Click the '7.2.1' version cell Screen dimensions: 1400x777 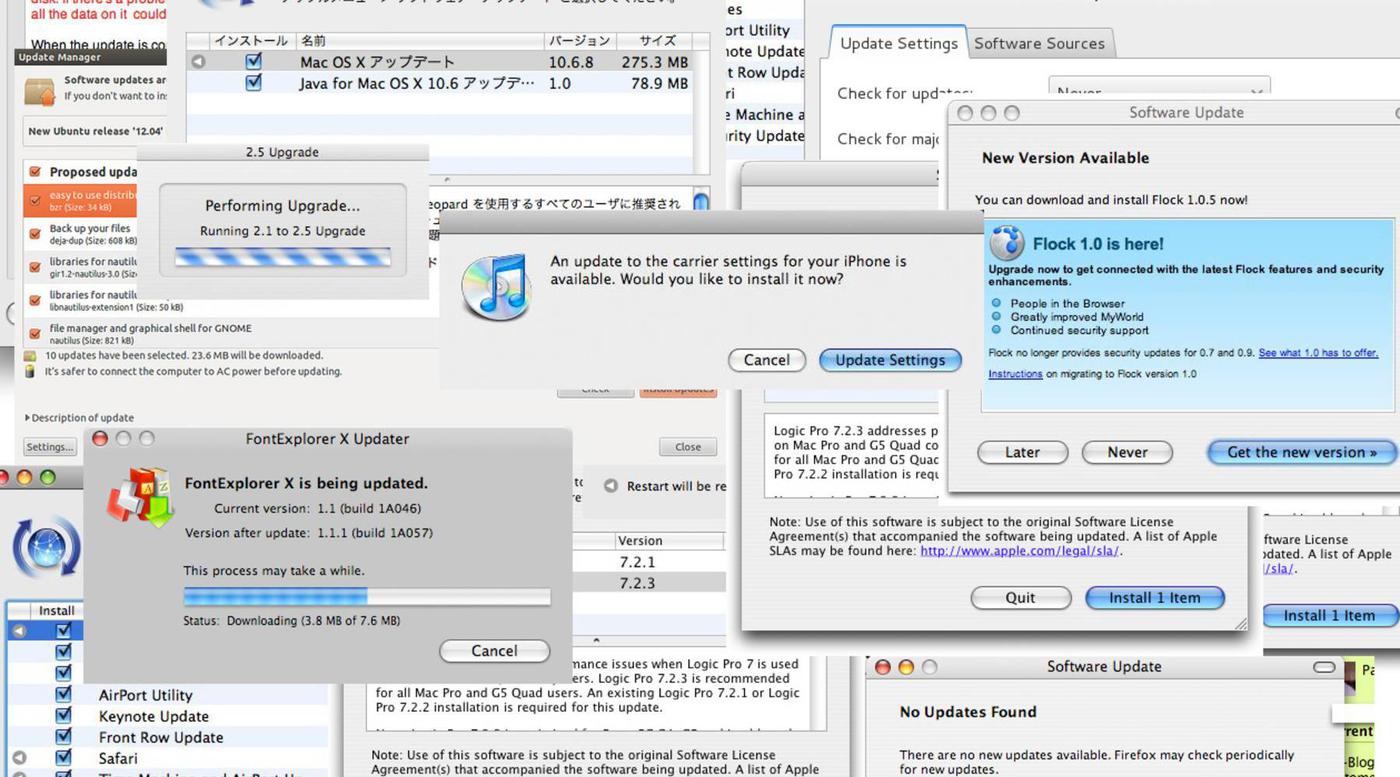(x=637, y=562)
